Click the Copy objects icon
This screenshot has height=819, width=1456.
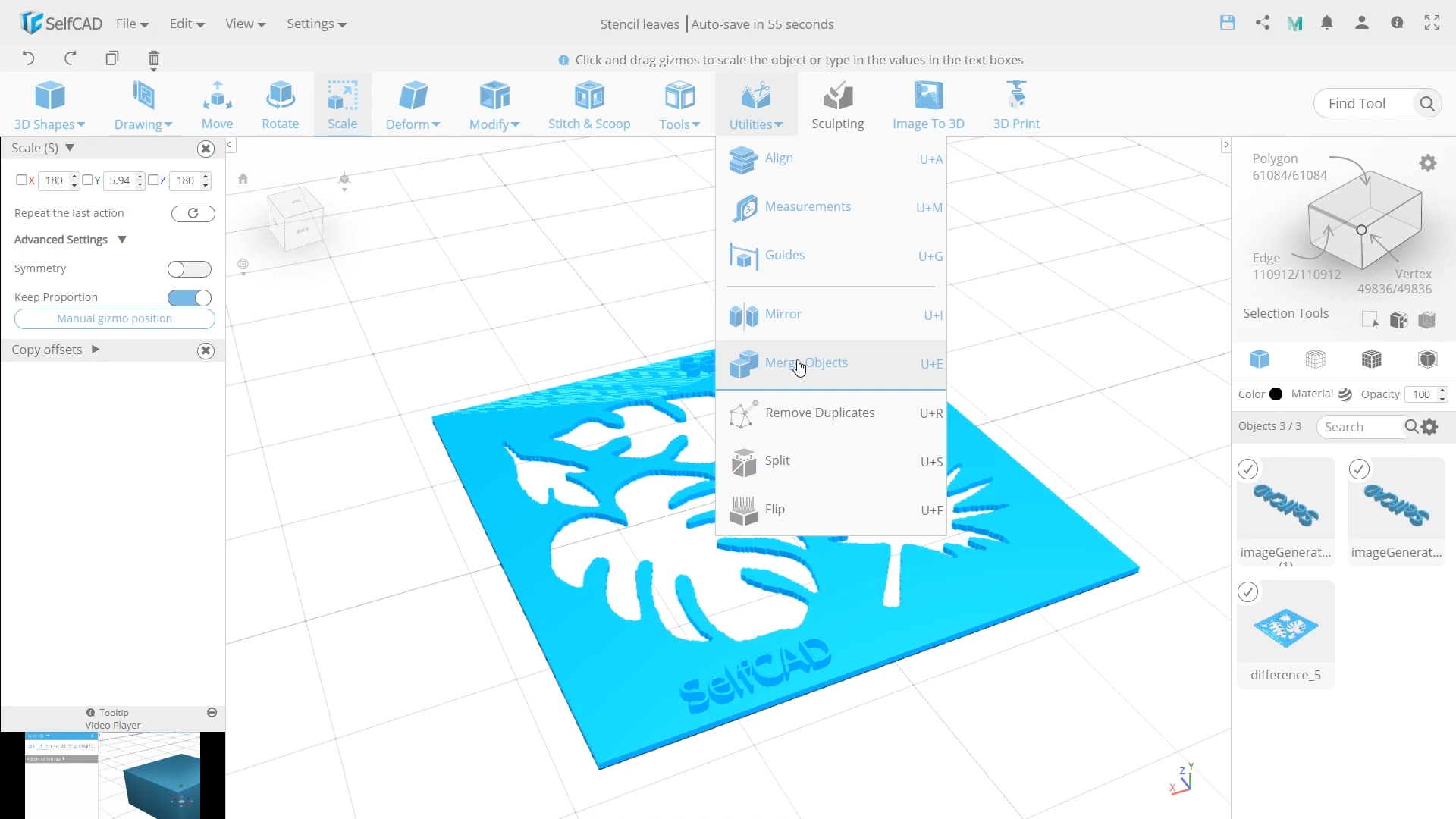click(x=112, y=58)
